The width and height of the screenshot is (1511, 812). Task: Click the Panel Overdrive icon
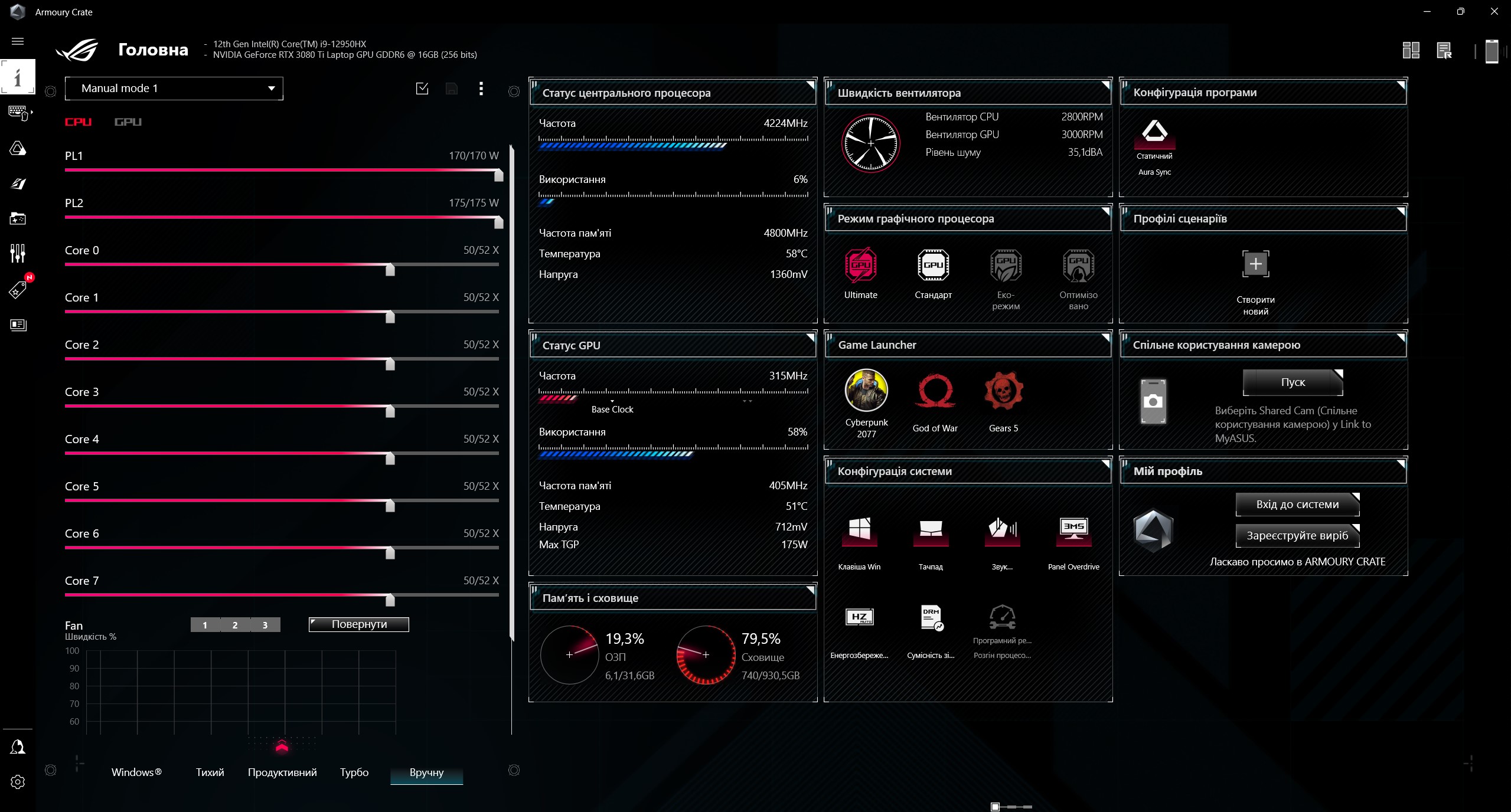click(1073, 529)
